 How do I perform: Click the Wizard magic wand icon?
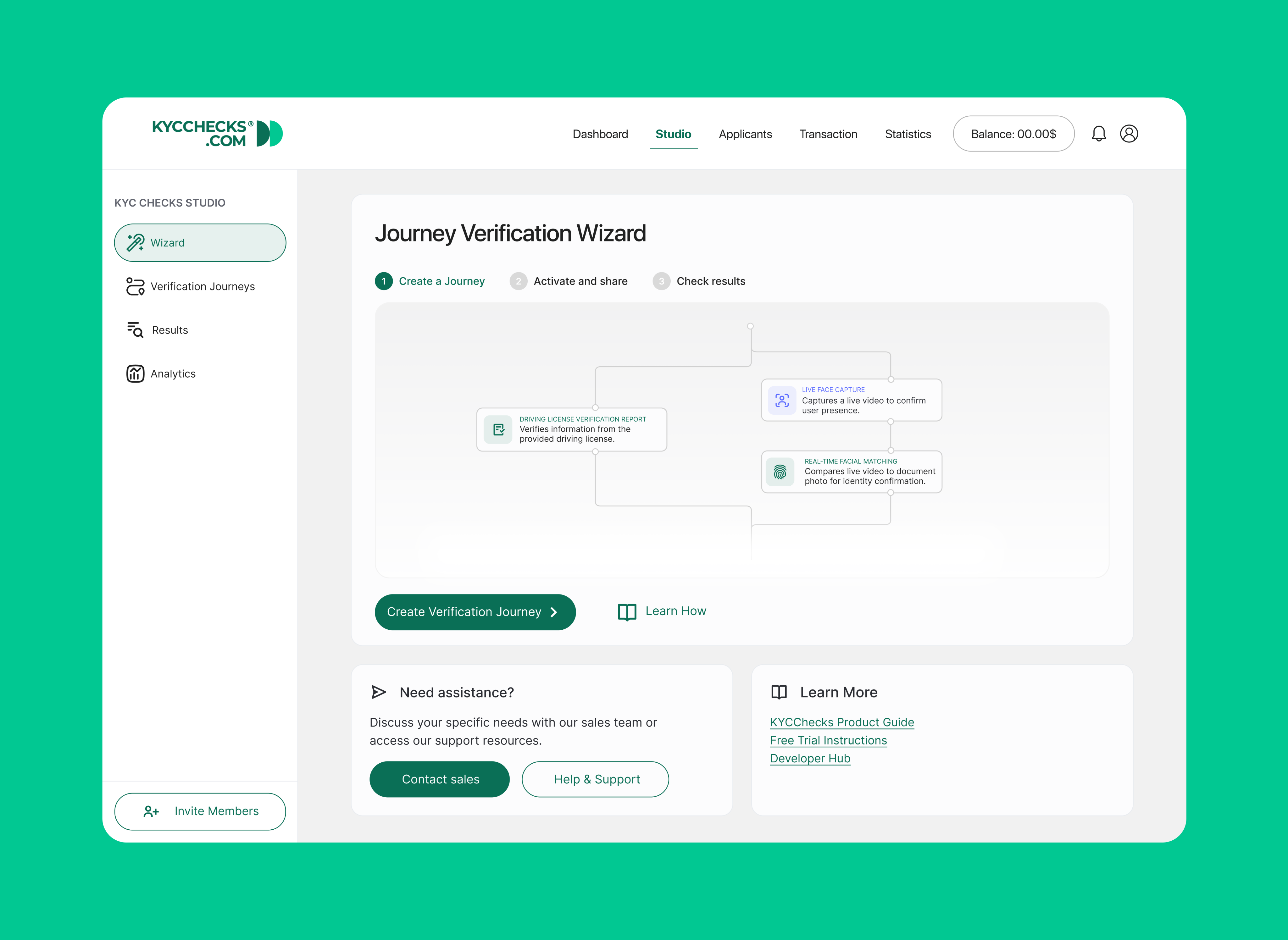136,243
